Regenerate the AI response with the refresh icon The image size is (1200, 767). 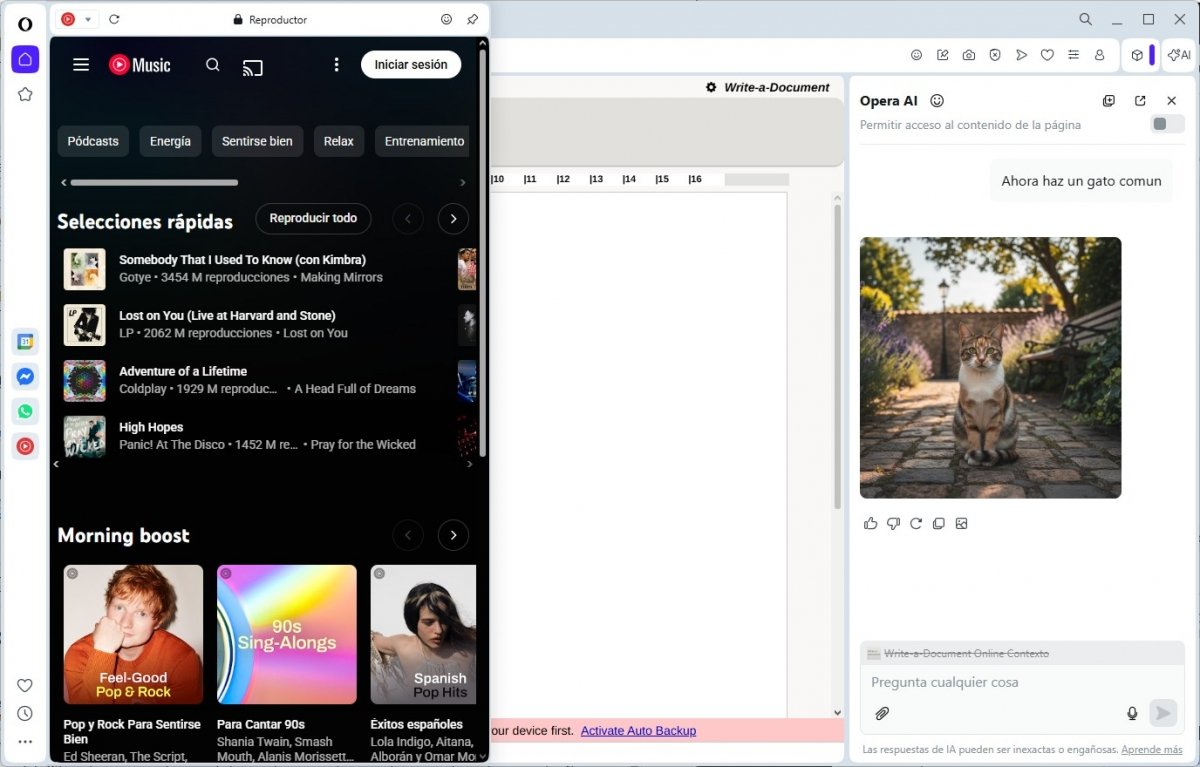tap(916, 523)
